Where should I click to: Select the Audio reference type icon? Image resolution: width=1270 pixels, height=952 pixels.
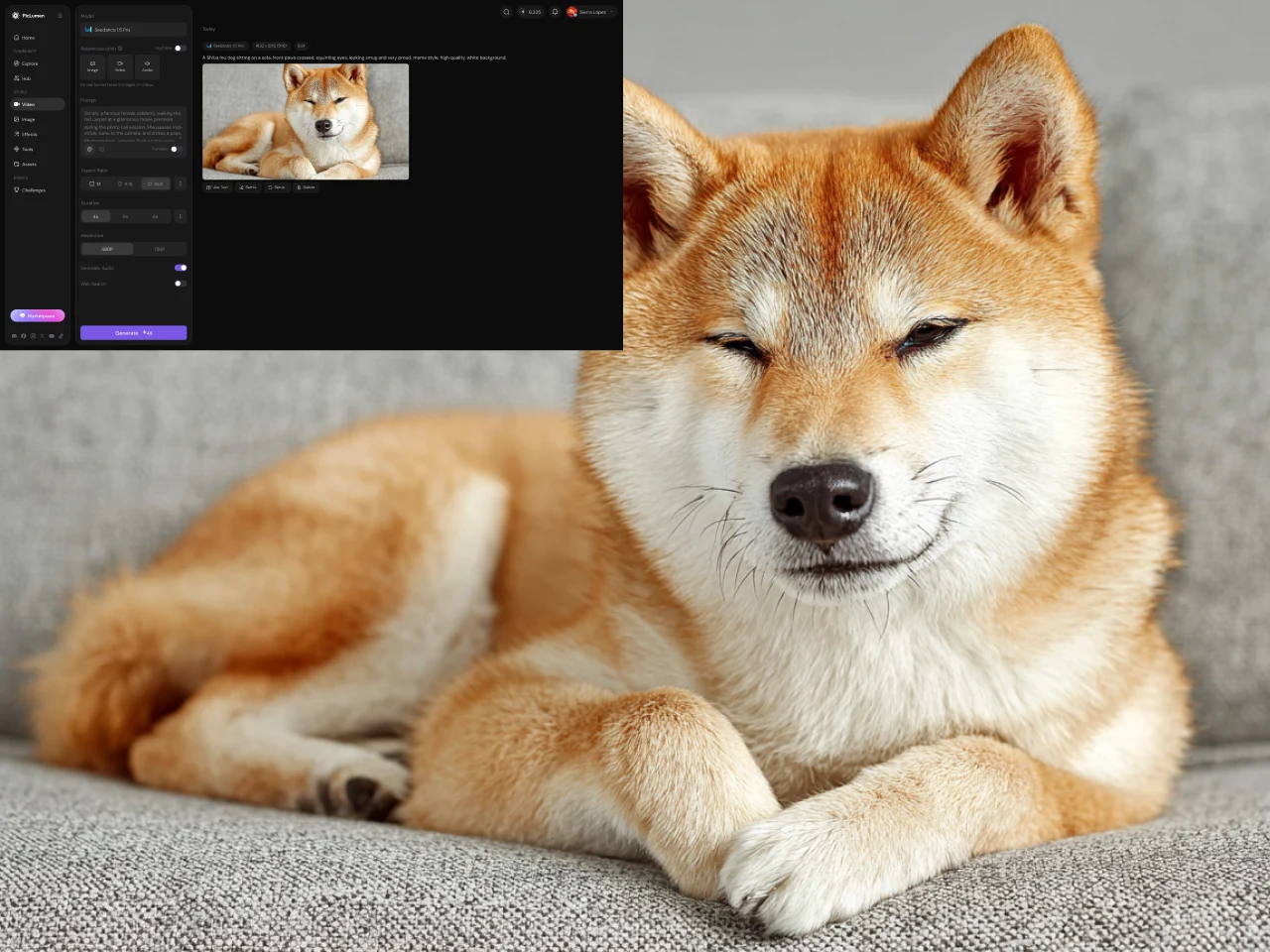(147, 65)
